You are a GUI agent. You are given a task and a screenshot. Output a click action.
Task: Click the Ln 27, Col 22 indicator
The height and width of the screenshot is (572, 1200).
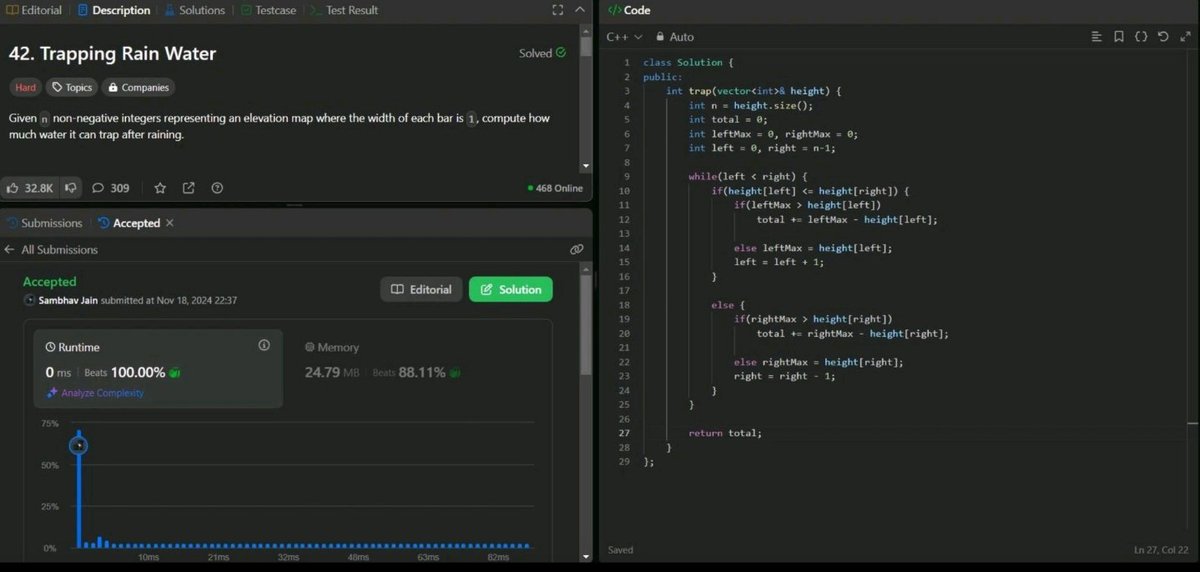tap(1161, 550)
